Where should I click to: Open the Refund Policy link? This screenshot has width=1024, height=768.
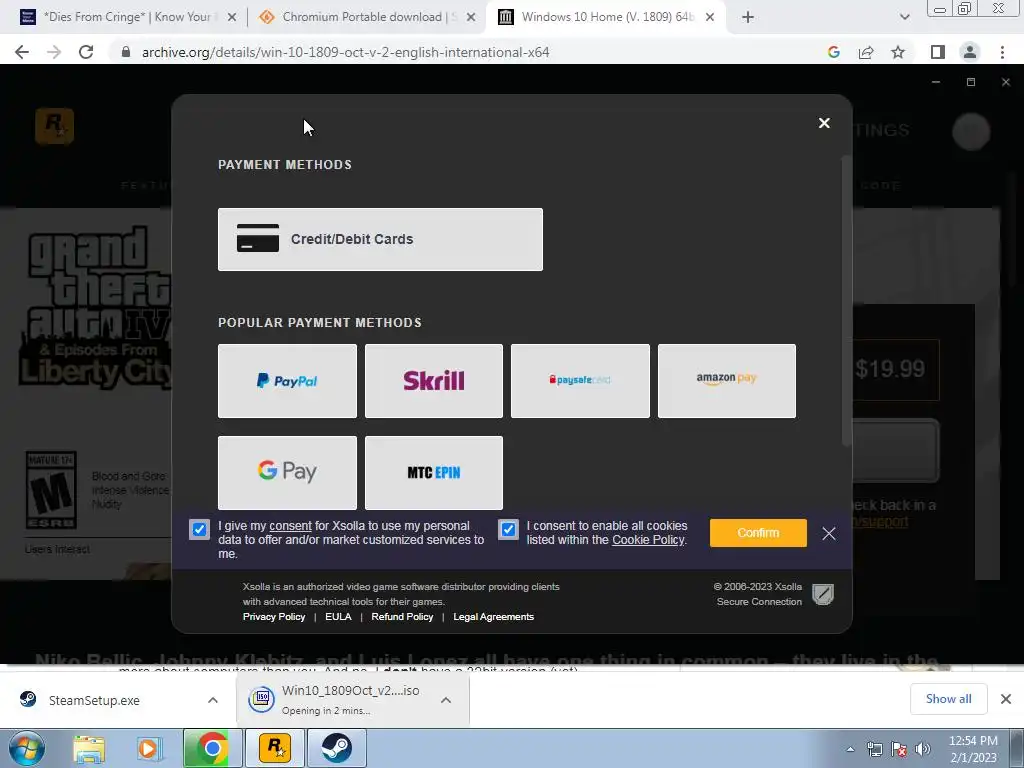pos(402,616)
